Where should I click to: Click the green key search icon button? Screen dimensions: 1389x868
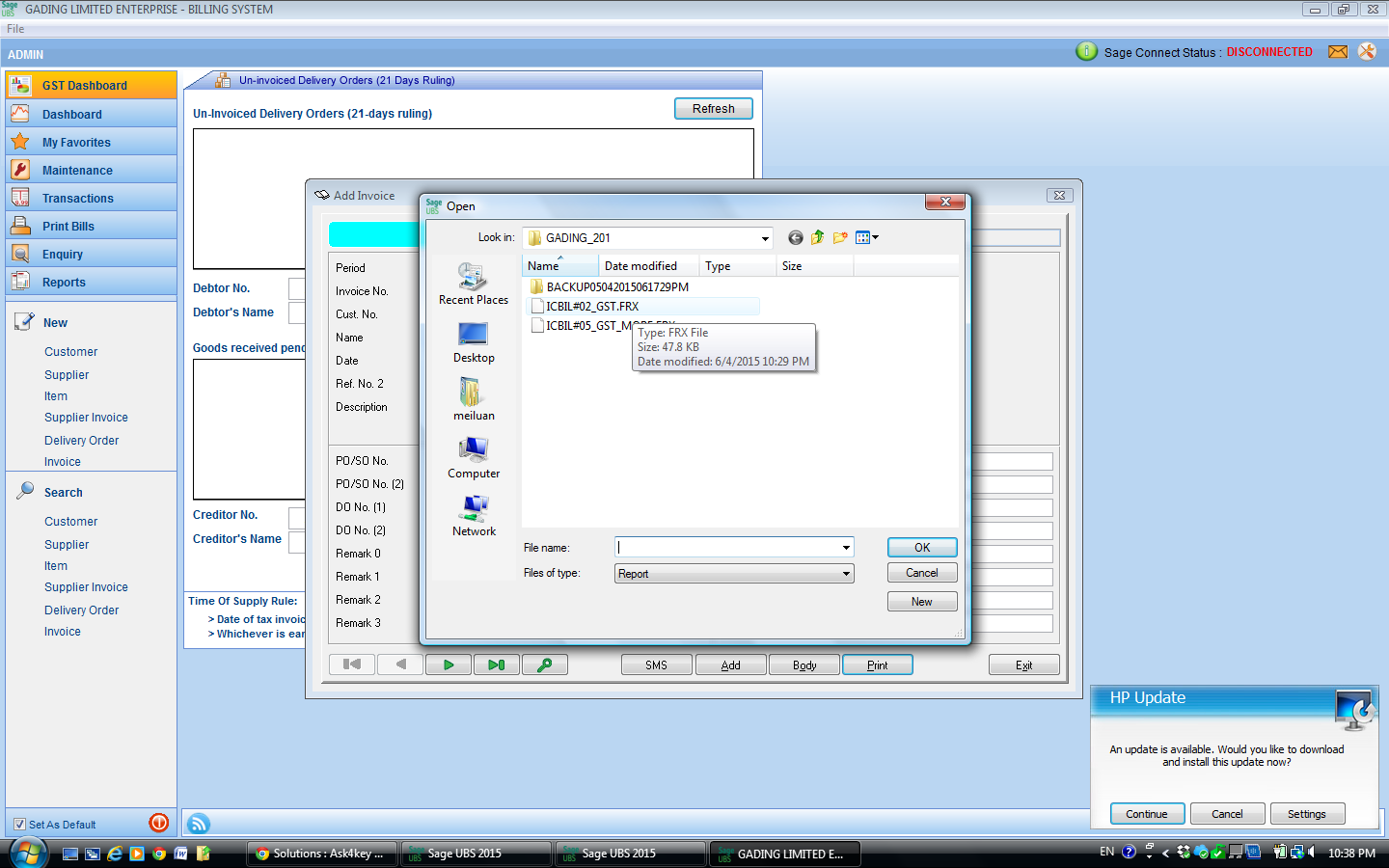click(x=545, y=665)
